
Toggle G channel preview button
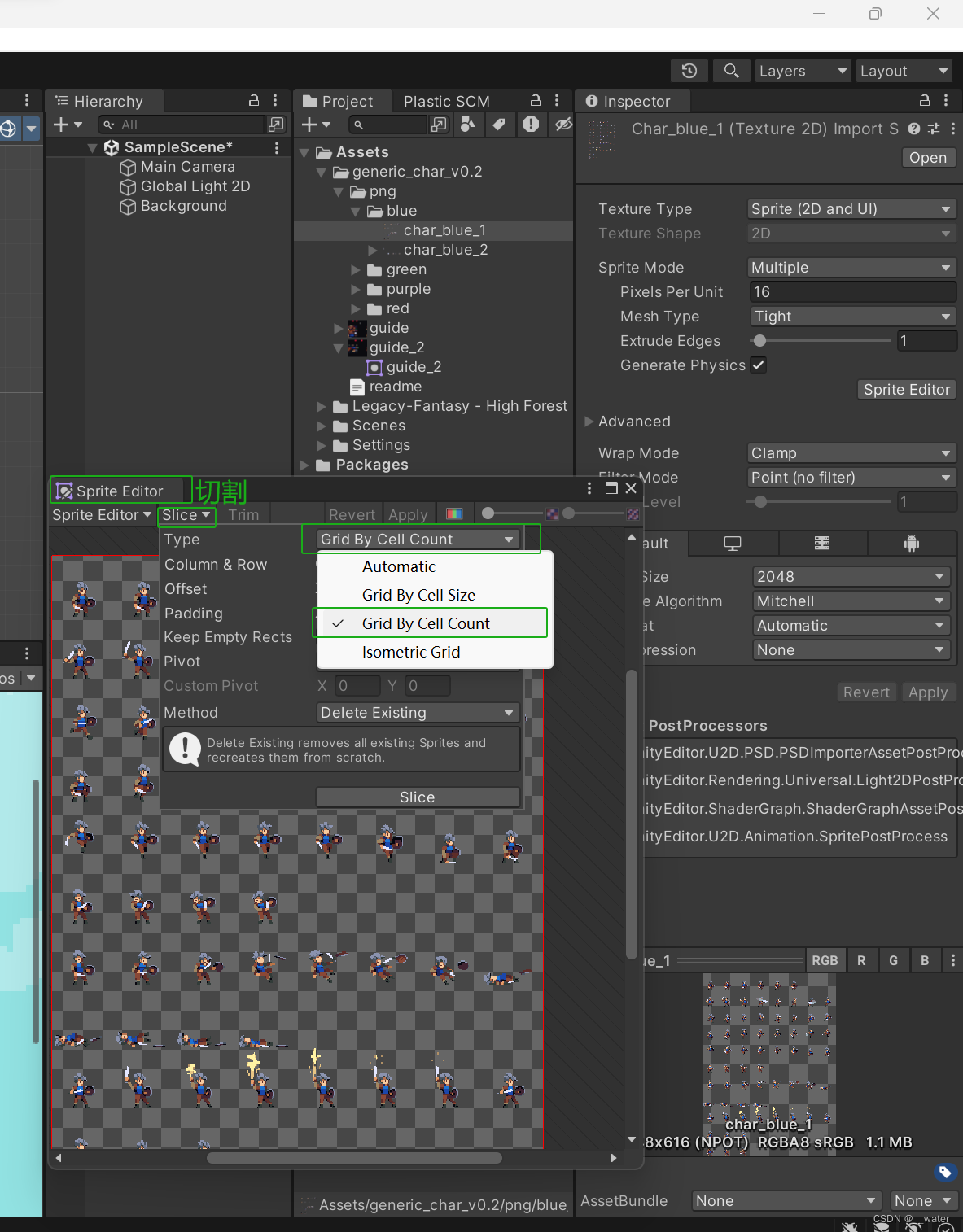tap(893, 960)
